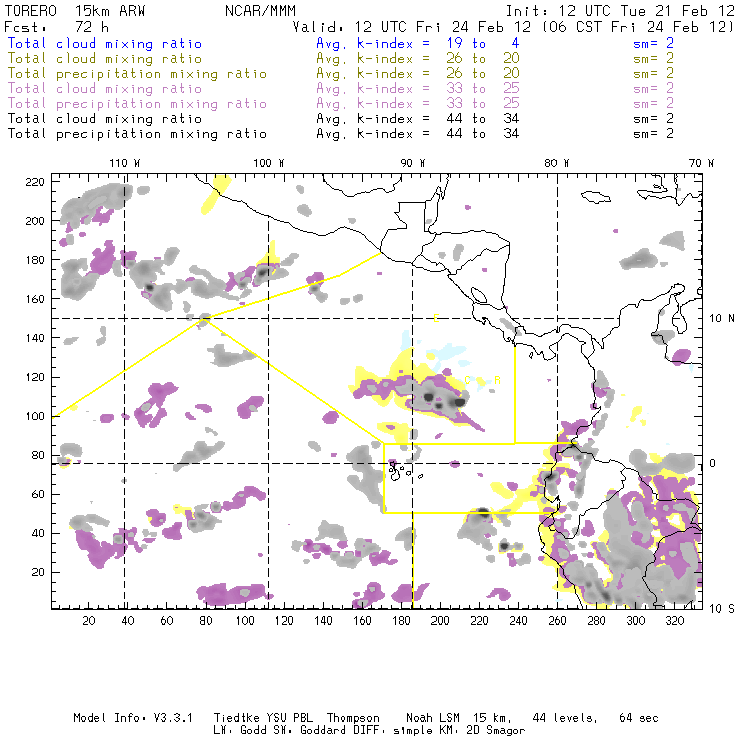Viewport: 740px width, 740px height.
Task: Select the "NCAR/MMM" header label
Action: [259, 10]
